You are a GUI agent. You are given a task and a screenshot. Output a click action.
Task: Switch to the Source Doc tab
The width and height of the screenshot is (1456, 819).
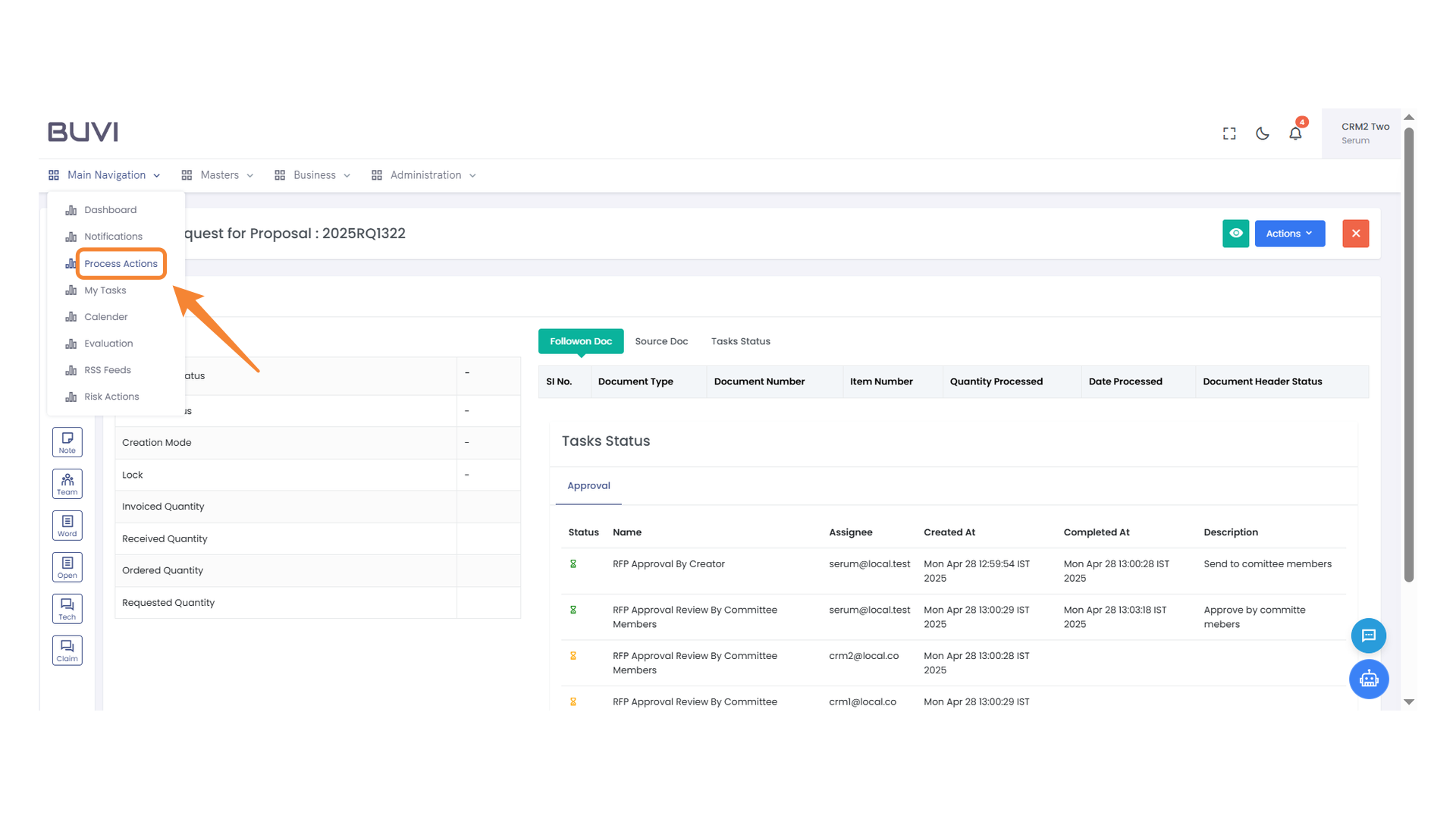coord(661,341)
